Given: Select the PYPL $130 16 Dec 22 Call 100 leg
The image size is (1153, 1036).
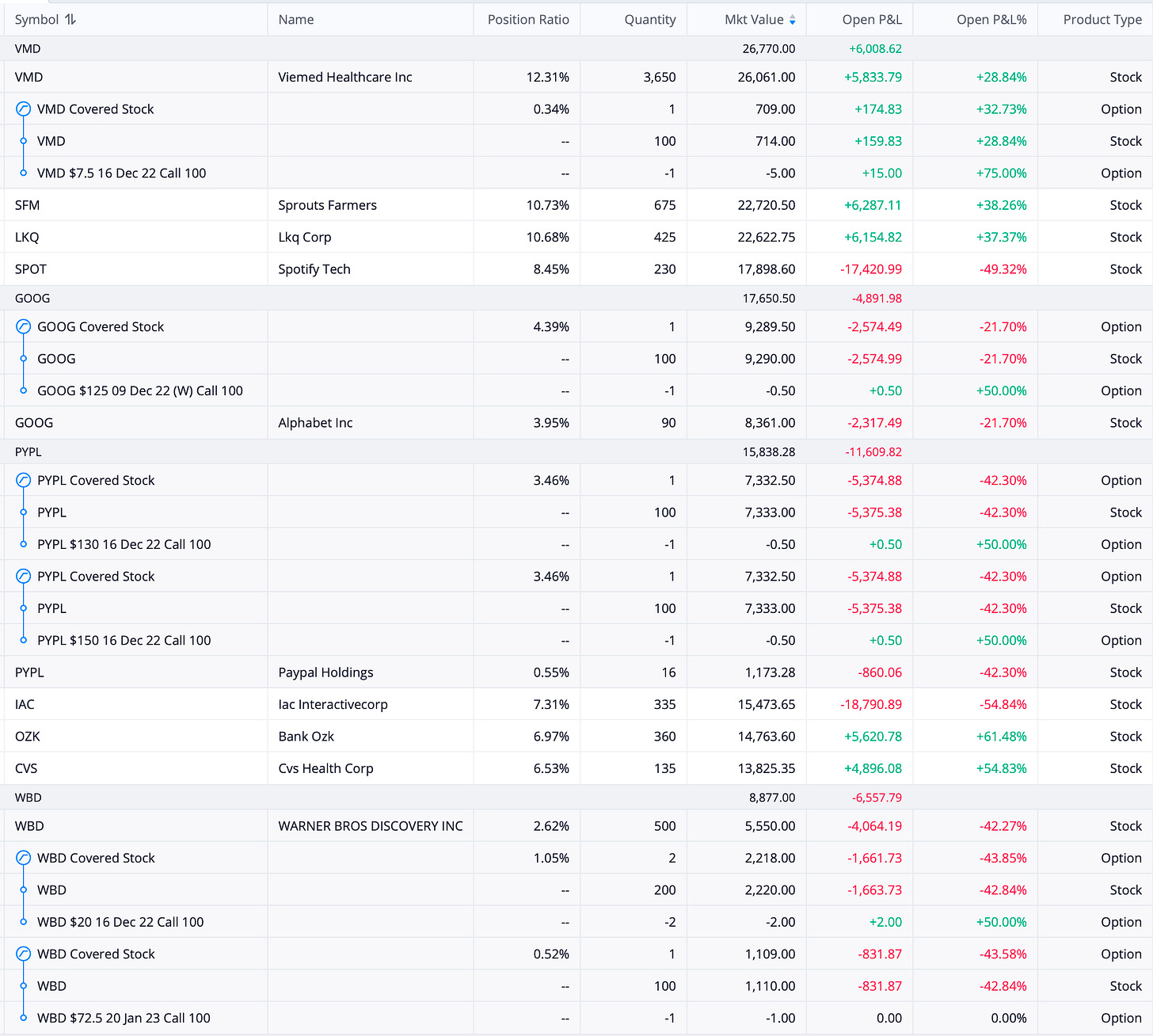Looking at the screenshot, I should 124,544.
